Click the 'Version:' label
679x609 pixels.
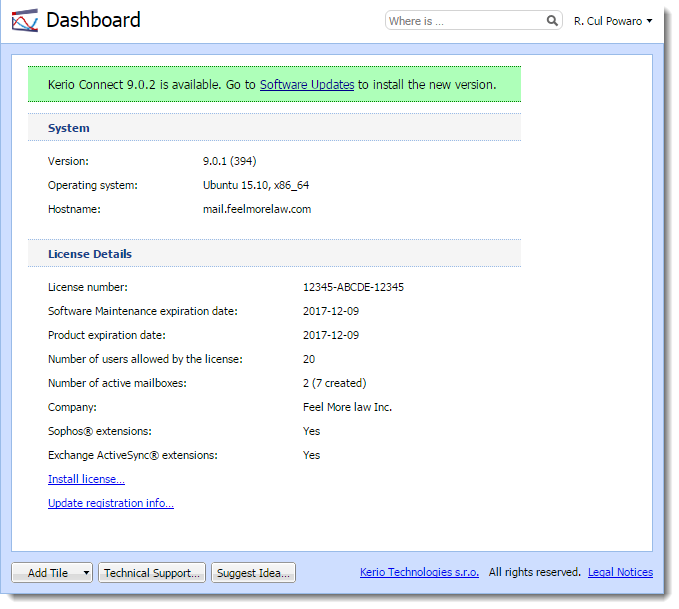tap(68, 161)
